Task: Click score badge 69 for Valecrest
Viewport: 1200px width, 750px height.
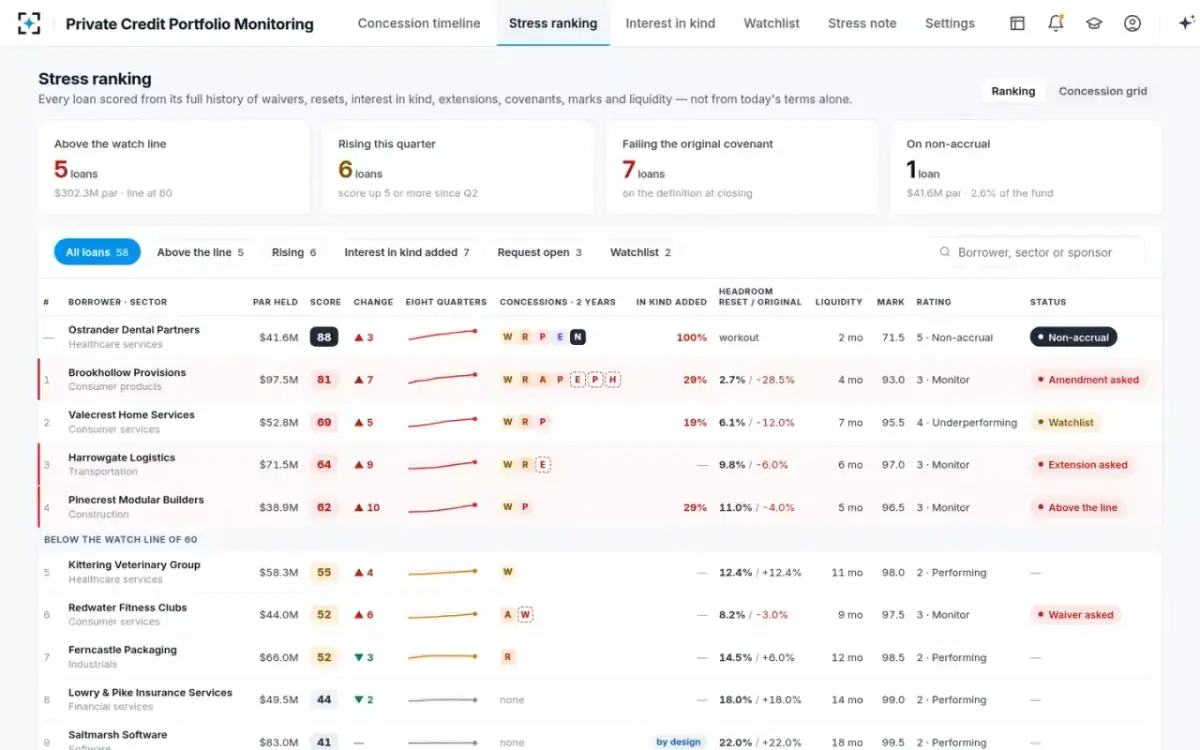Action: coord(324,422)
